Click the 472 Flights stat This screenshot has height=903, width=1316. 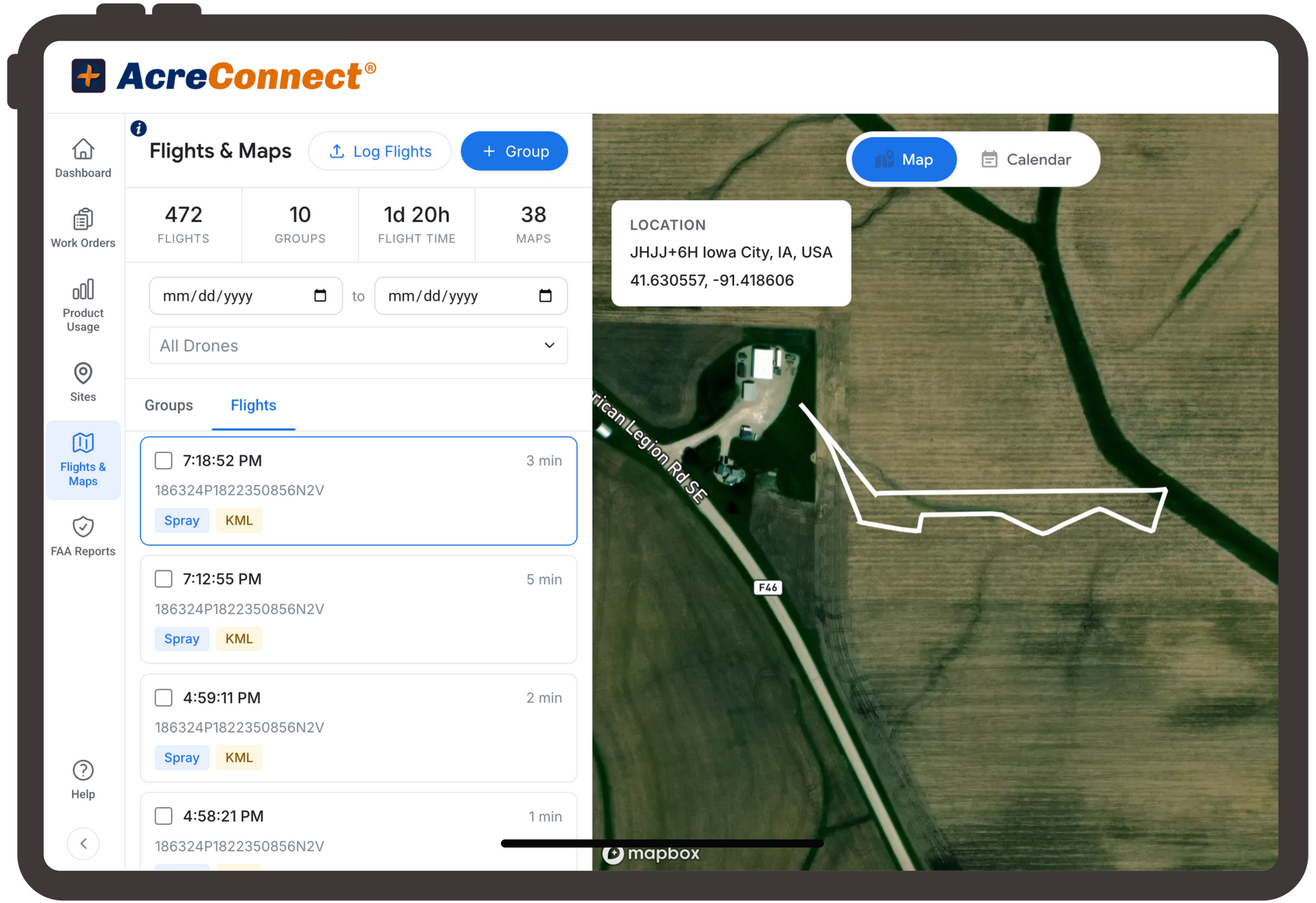click(x=184, y=225)
